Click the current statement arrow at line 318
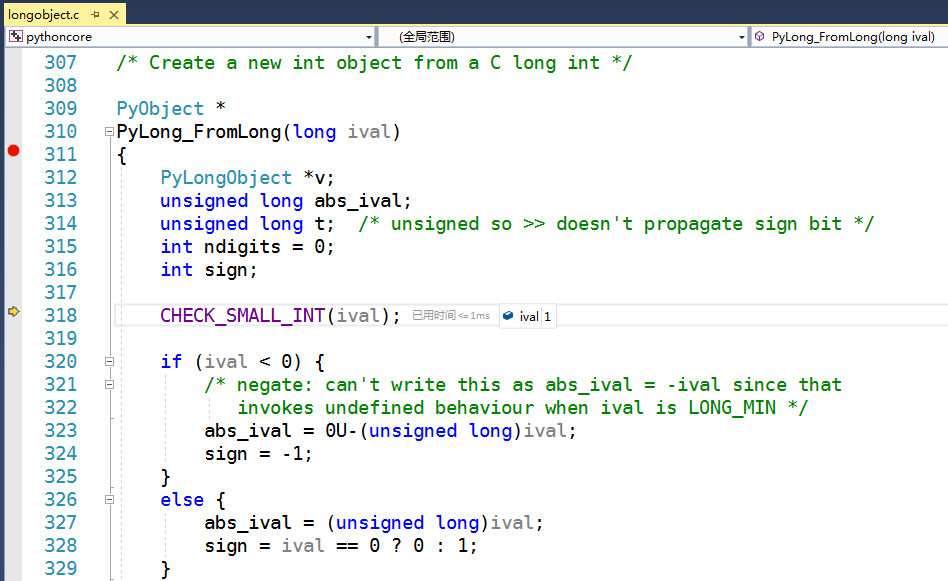The image size is (948, 581). coord(14,312)
